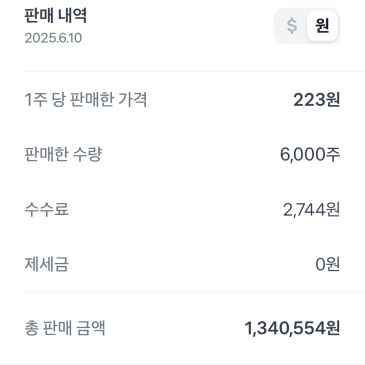Click the 6,000주 quantity value
365x365 pixels.
310,154
